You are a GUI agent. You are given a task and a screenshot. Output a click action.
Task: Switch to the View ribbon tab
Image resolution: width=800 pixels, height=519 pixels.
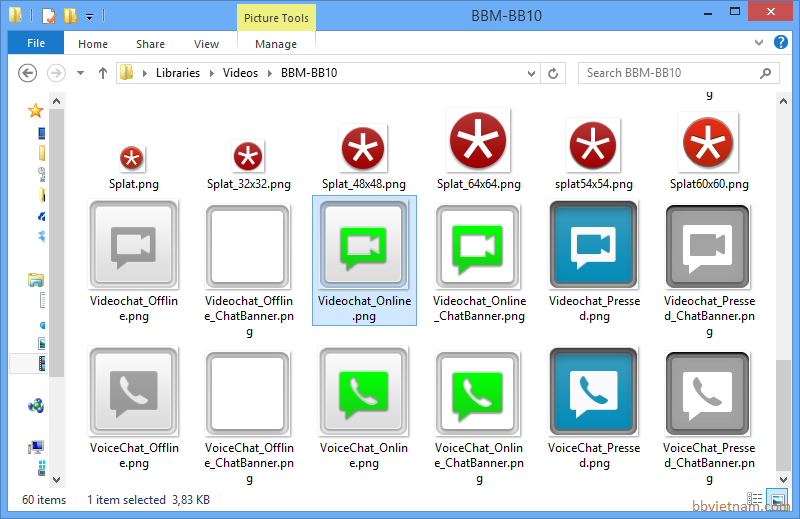coord(206,44)
